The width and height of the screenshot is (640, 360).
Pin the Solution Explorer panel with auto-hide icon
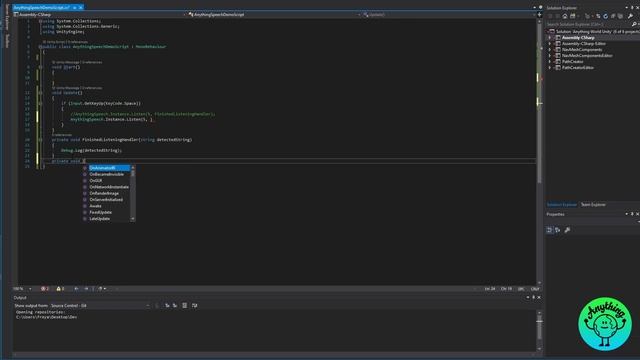point(632,7)
